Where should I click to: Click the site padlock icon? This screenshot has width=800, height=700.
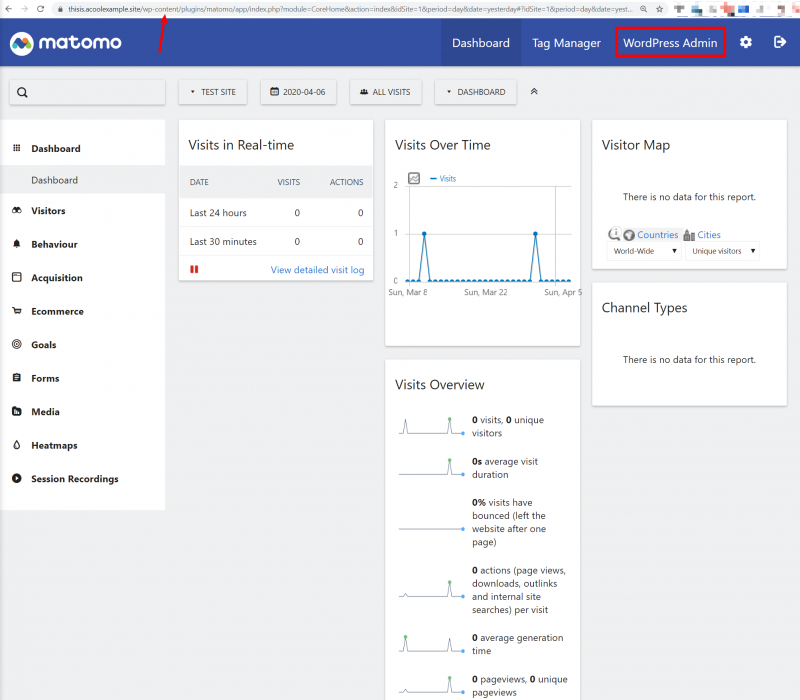[60, 9]
